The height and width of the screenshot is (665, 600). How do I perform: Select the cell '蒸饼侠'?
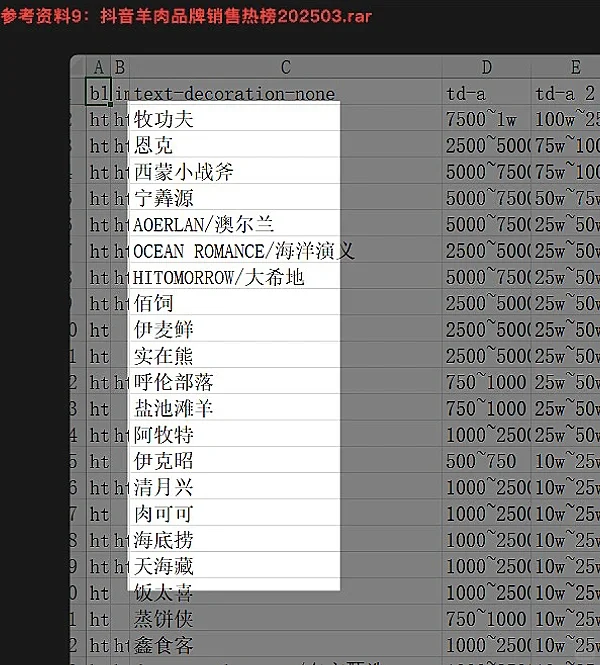[x=285, y=619]
